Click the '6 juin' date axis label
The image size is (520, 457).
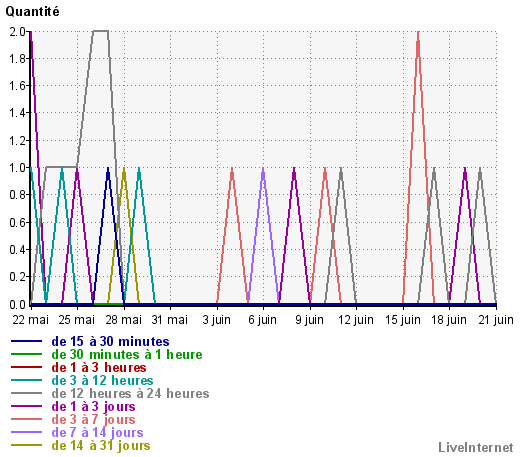point(262,320)
